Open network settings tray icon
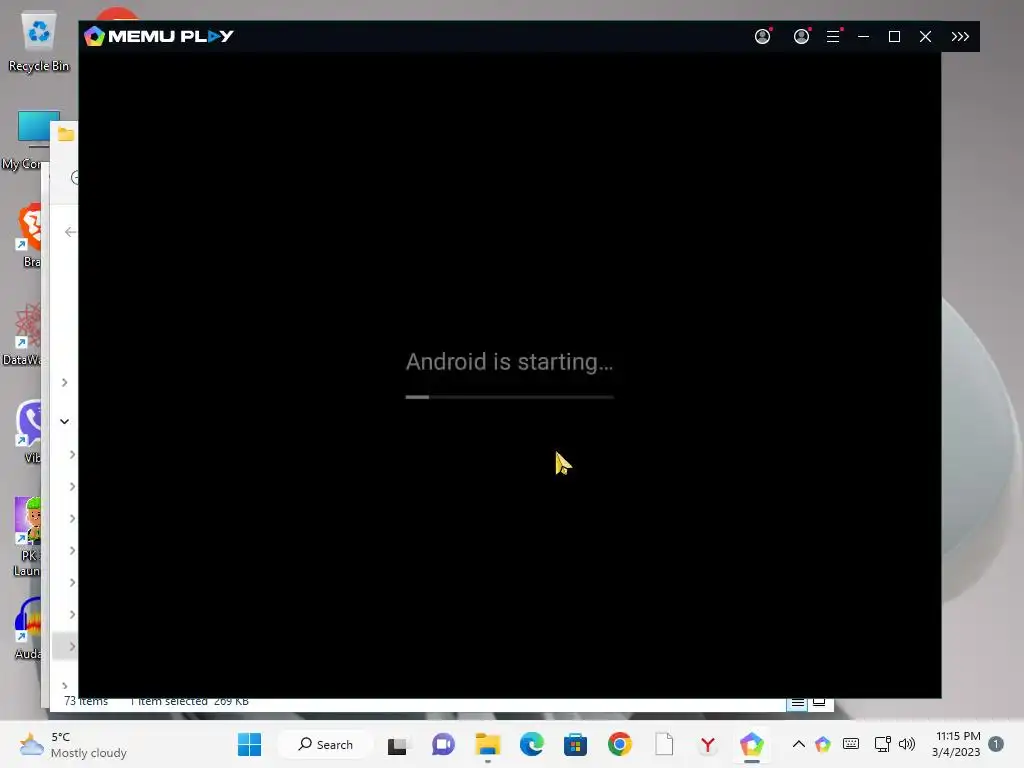The image size is (1024, 768). coord(882,744)
